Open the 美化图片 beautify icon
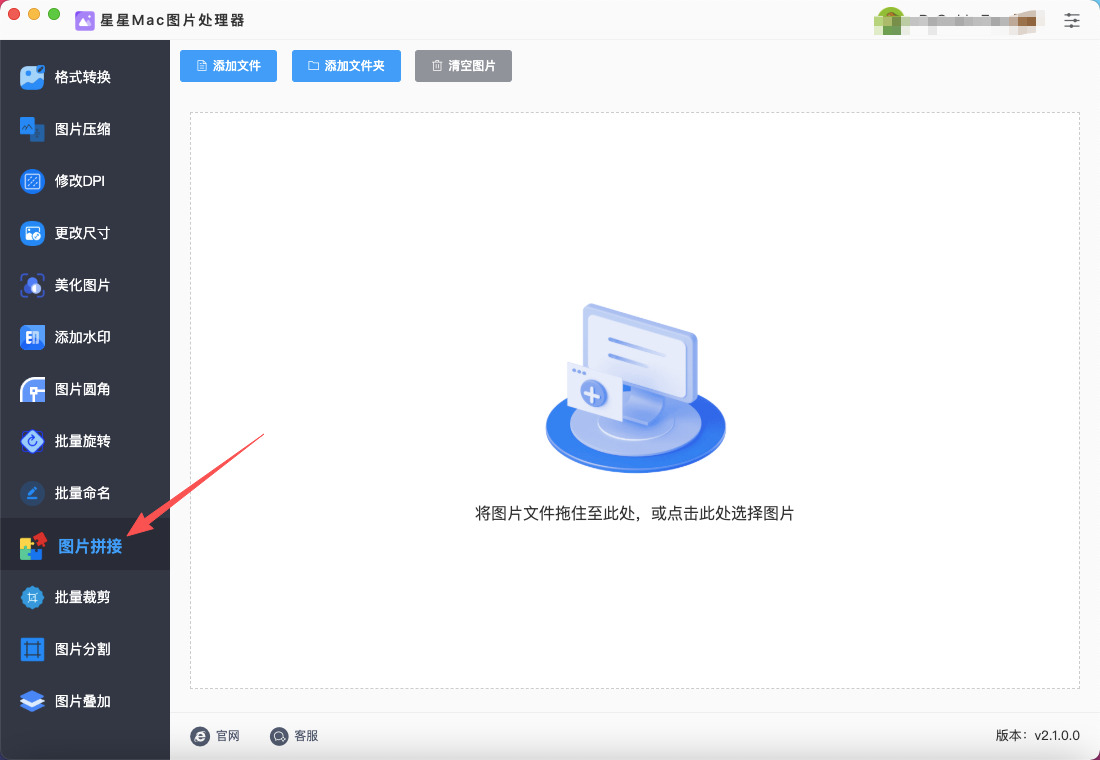The width and height of the screenshot is (1100, 760). pyautogui.click(x=32, y=285)
